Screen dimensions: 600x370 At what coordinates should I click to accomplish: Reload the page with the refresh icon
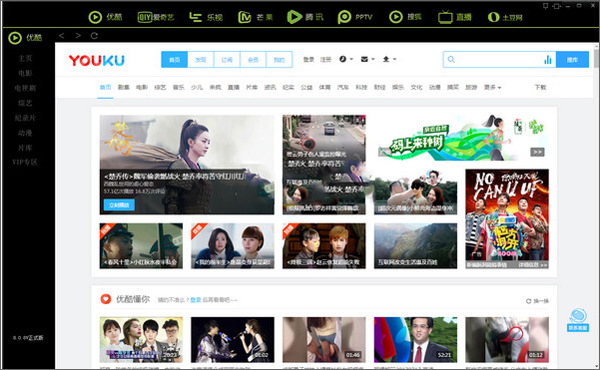[94, 36]
